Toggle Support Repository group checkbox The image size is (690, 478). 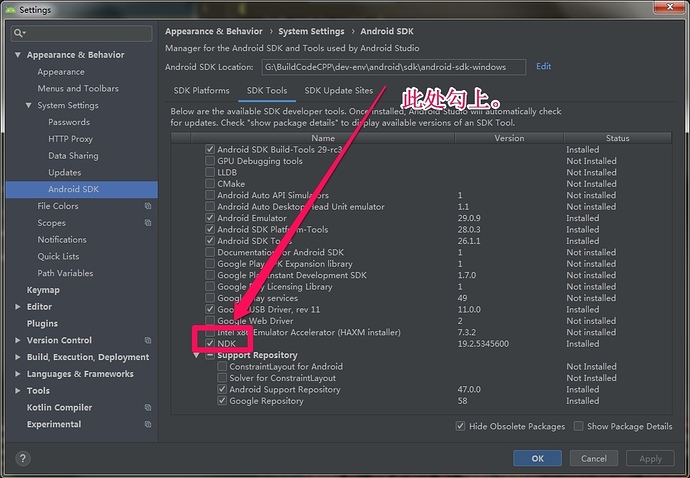click(210, 355)
